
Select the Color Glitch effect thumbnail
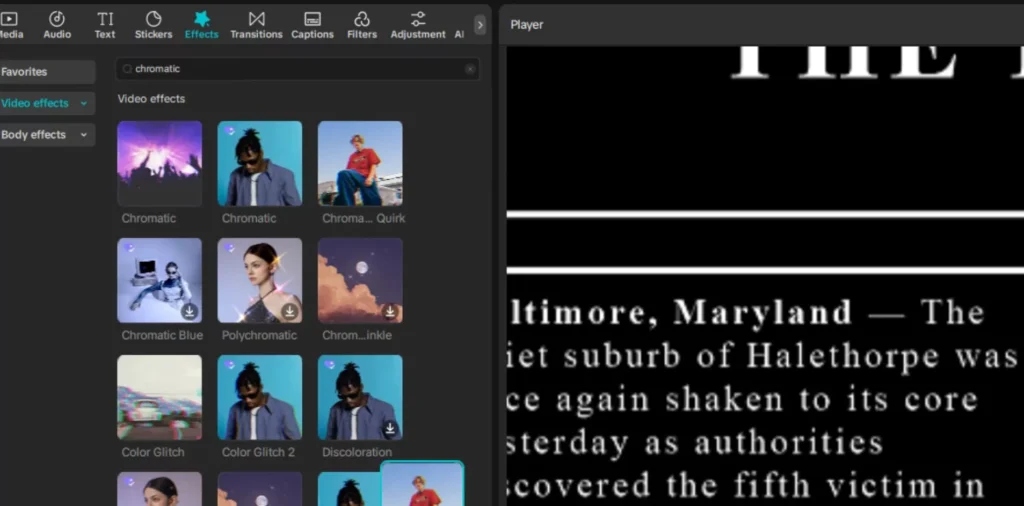click(159, 397)
